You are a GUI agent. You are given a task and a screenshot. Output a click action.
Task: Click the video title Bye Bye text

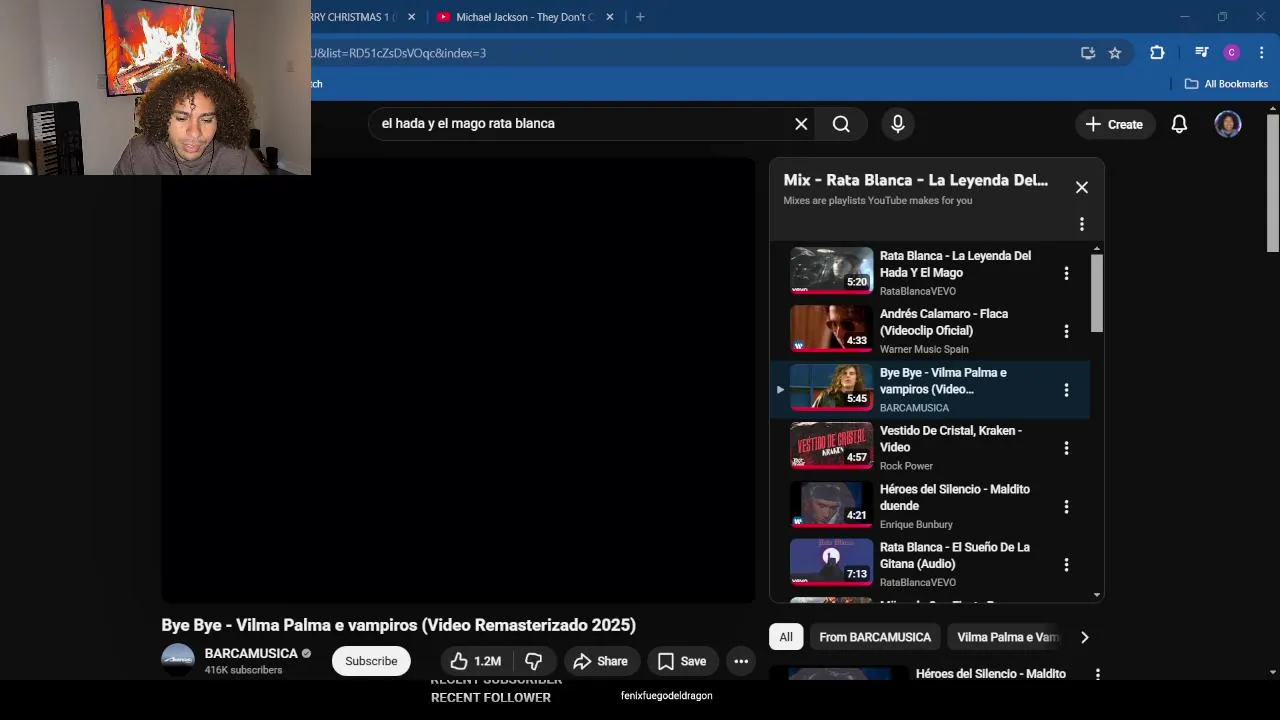click(398, 625)
